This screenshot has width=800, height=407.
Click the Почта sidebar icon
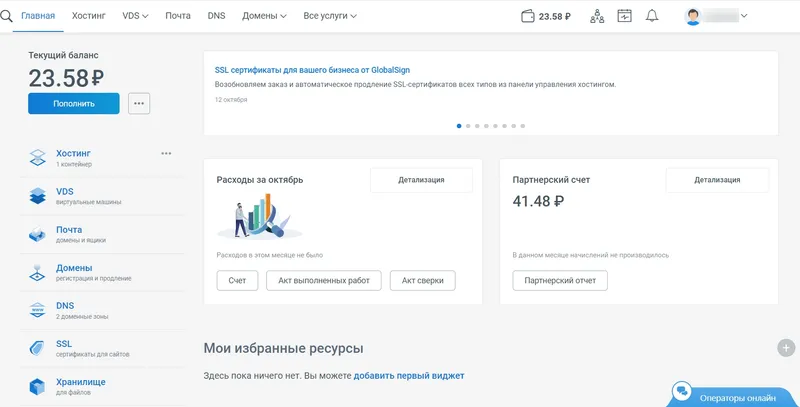37,234
